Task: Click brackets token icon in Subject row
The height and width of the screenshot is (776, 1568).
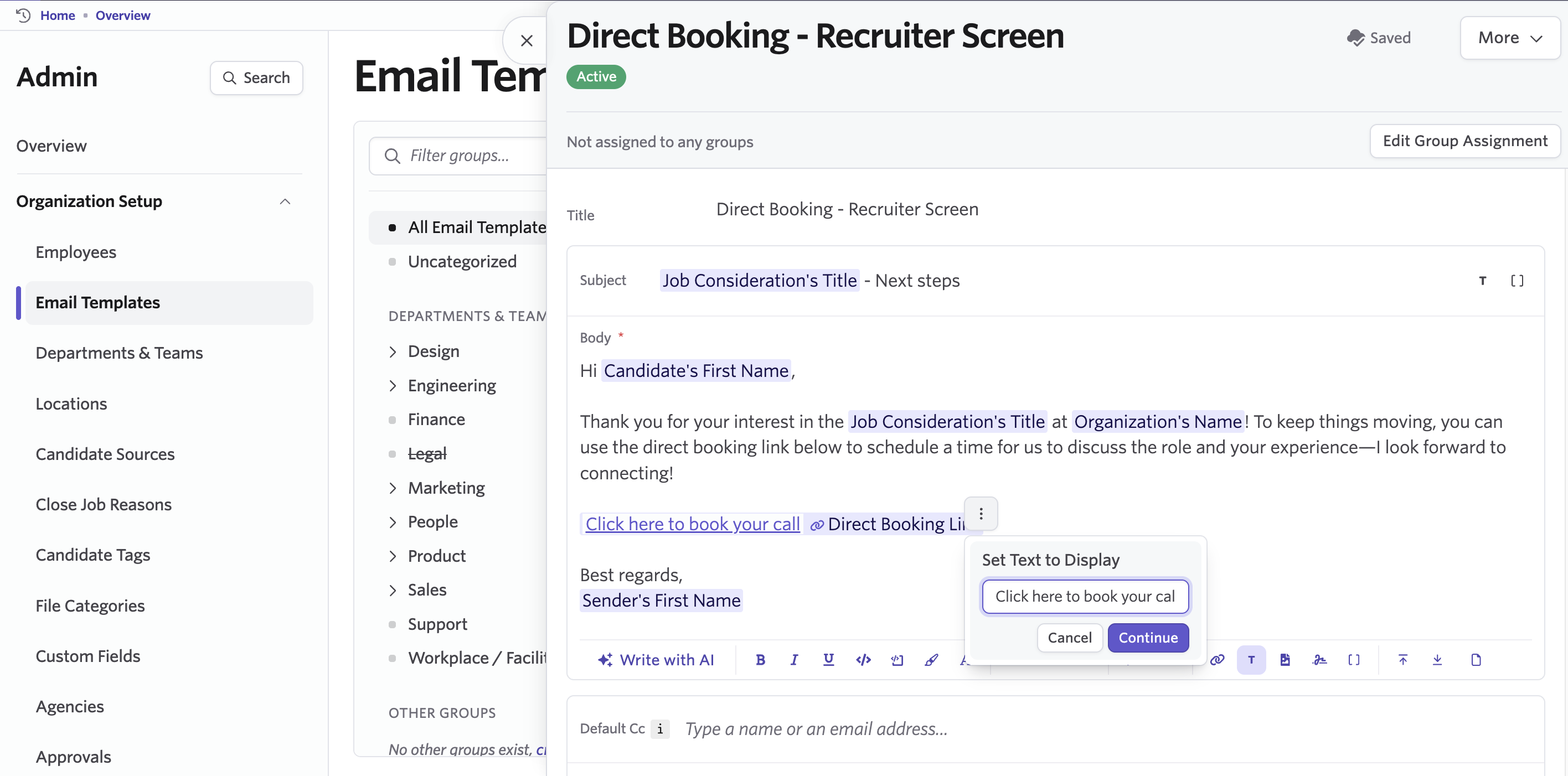Action: click(x=1517, y=281)
